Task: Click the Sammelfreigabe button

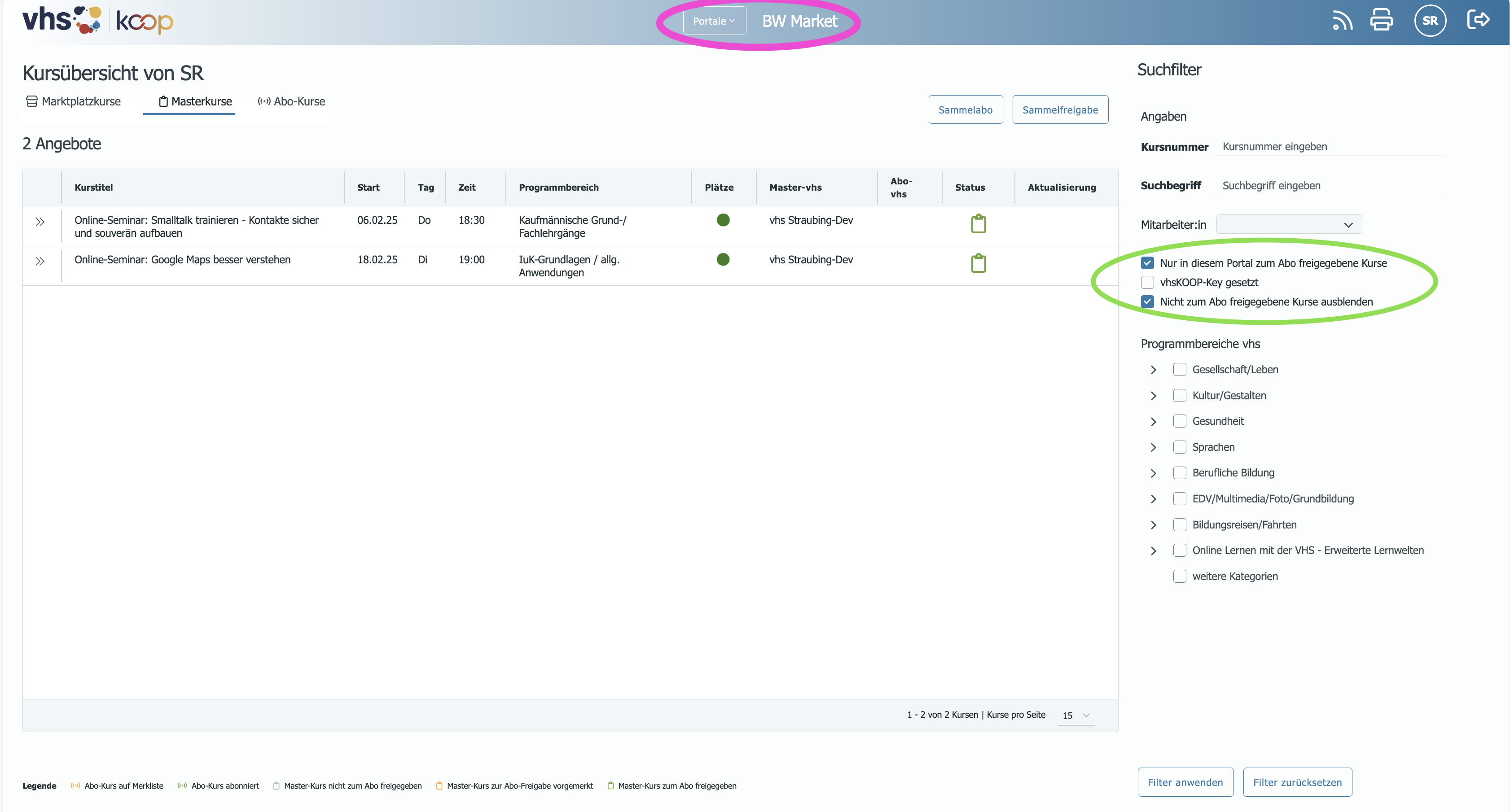Action: tap(1060, 109)
